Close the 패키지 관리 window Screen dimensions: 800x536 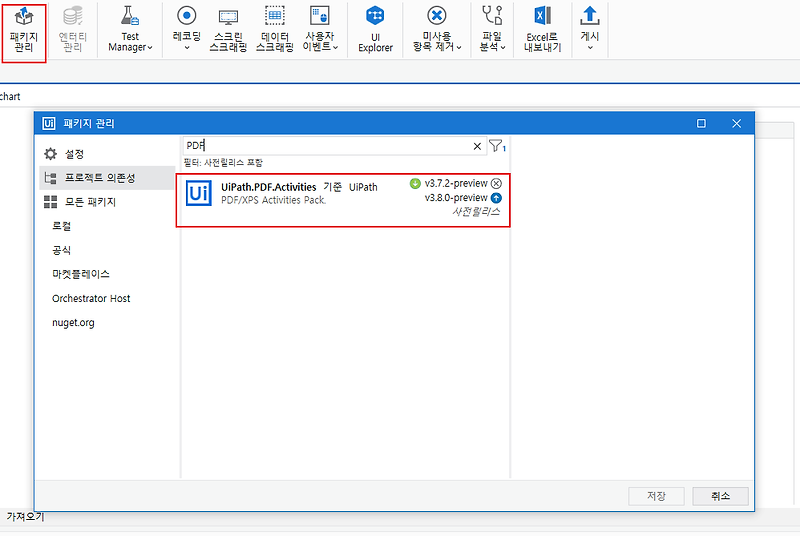(736, 123)
